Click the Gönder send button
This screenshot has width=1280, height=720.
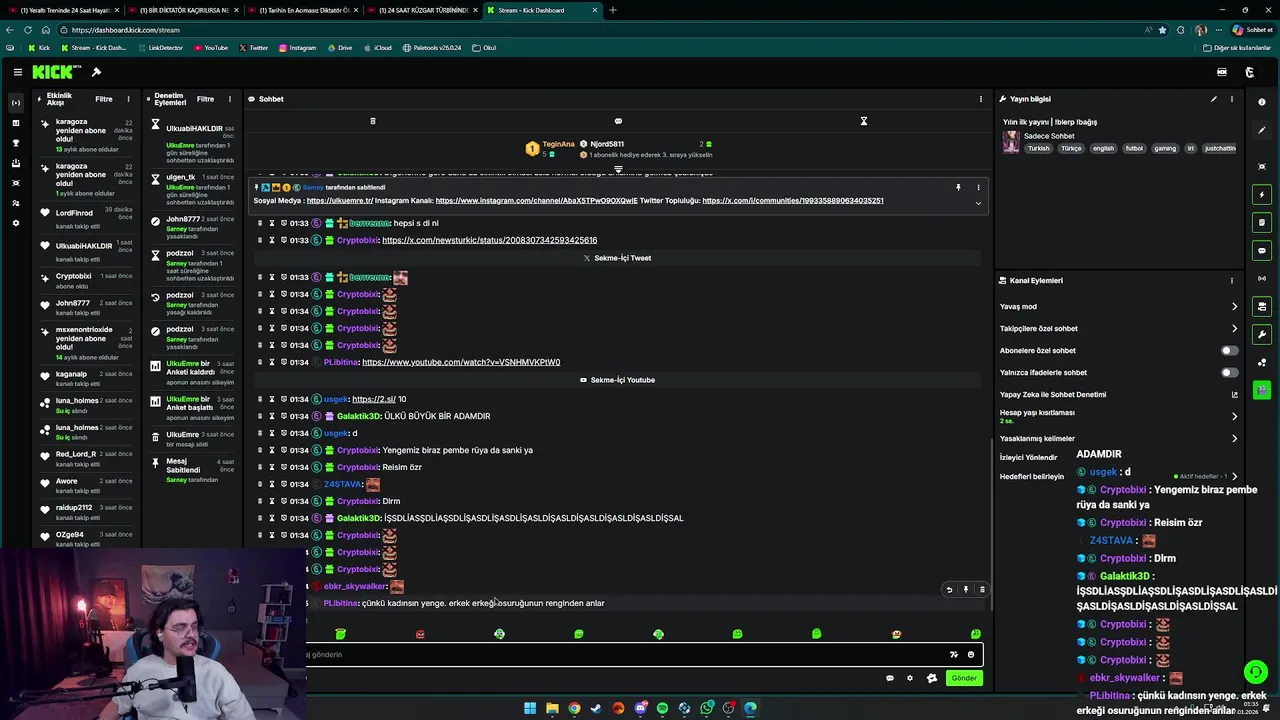pyautogui.click(x=964, y=678)
